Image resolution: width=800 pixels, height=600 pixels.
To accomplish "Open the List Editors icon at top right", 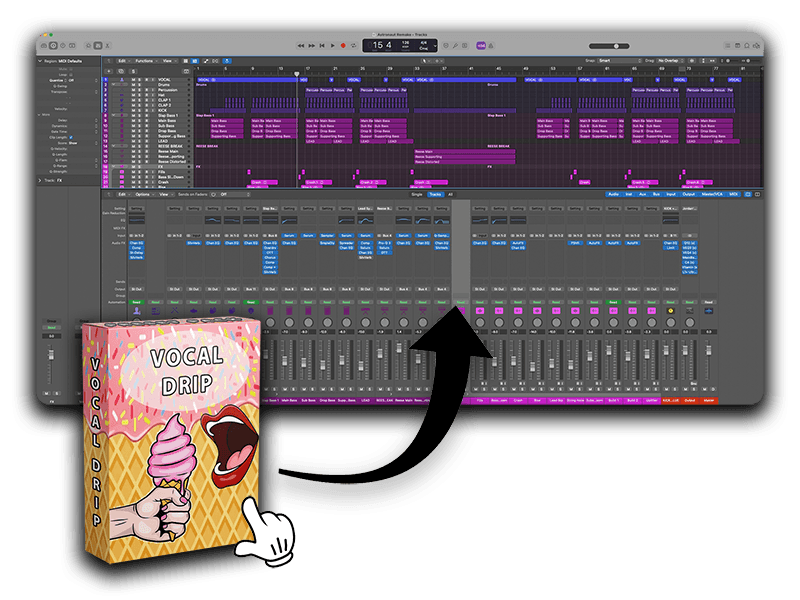I will pos(729,46).
